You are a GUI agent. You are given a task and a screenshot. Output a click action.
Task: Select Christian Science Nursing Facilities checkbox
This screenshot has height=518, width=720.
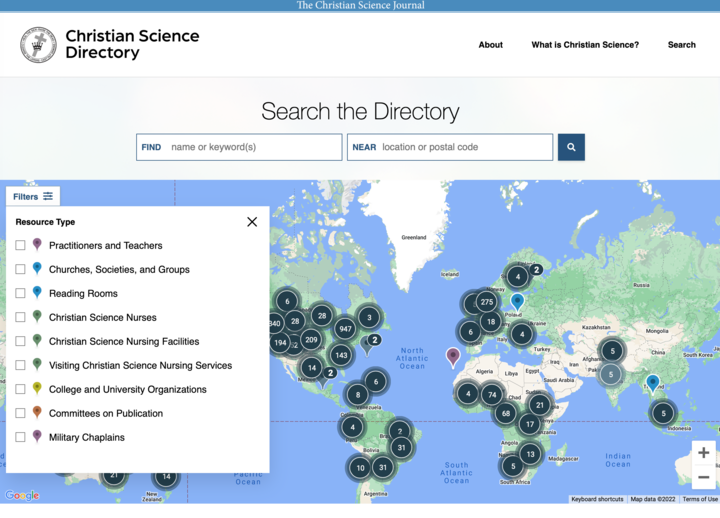click(20, 341)
